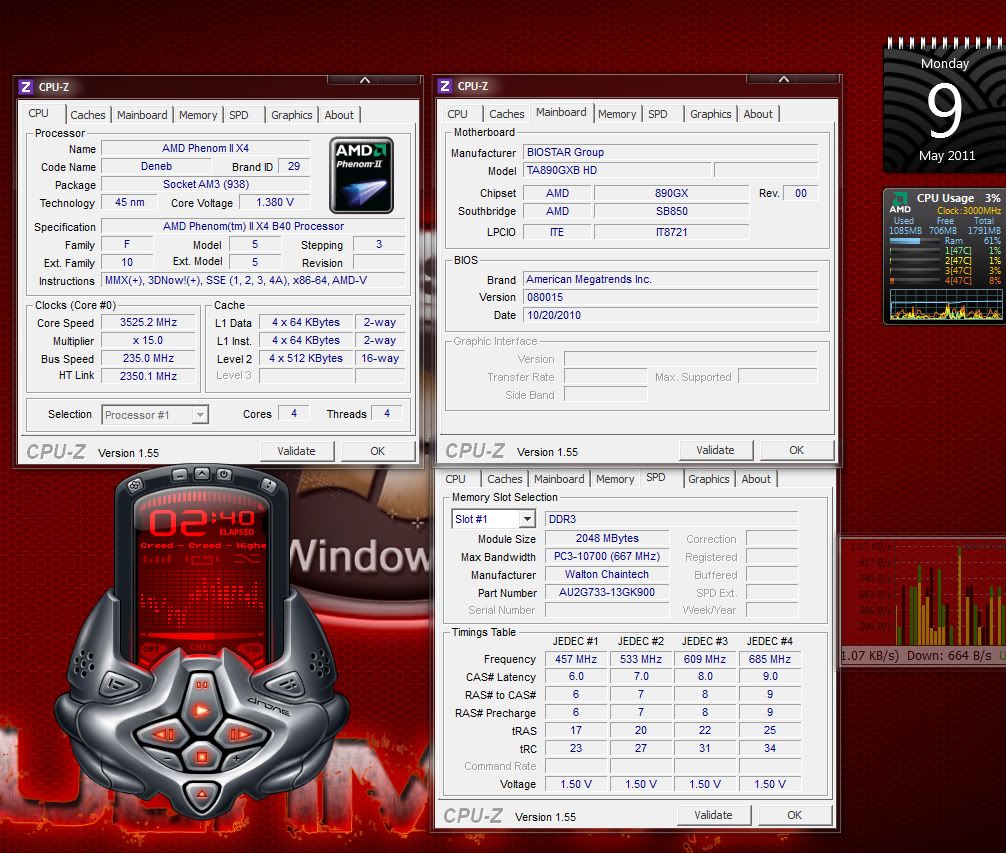The image size is (1006, 853).
Task: Click the power icon atop the media player
Action: [223, 475]
